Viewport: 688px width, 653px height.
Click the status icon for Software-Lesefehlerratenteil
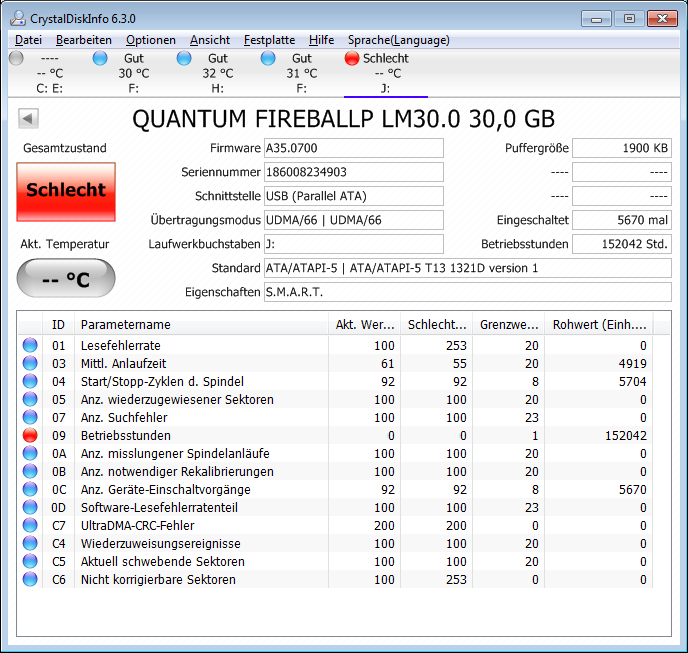[x=30, y=507]
